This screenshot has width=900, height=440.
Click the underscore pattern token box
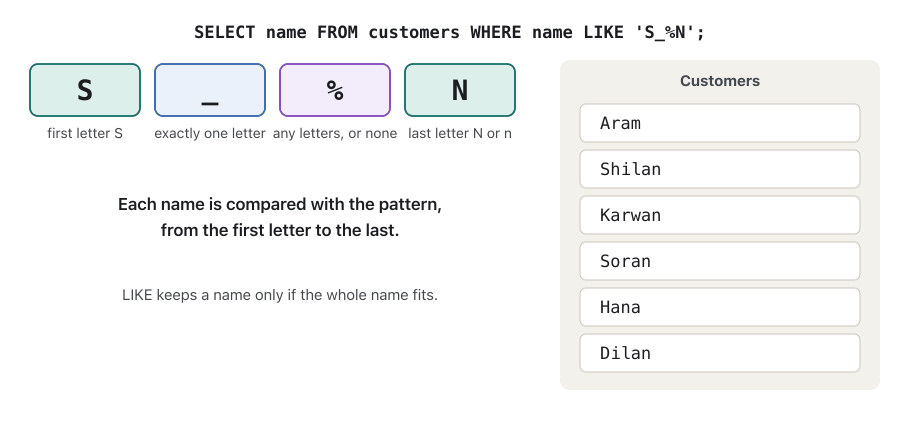pos(210,90)
